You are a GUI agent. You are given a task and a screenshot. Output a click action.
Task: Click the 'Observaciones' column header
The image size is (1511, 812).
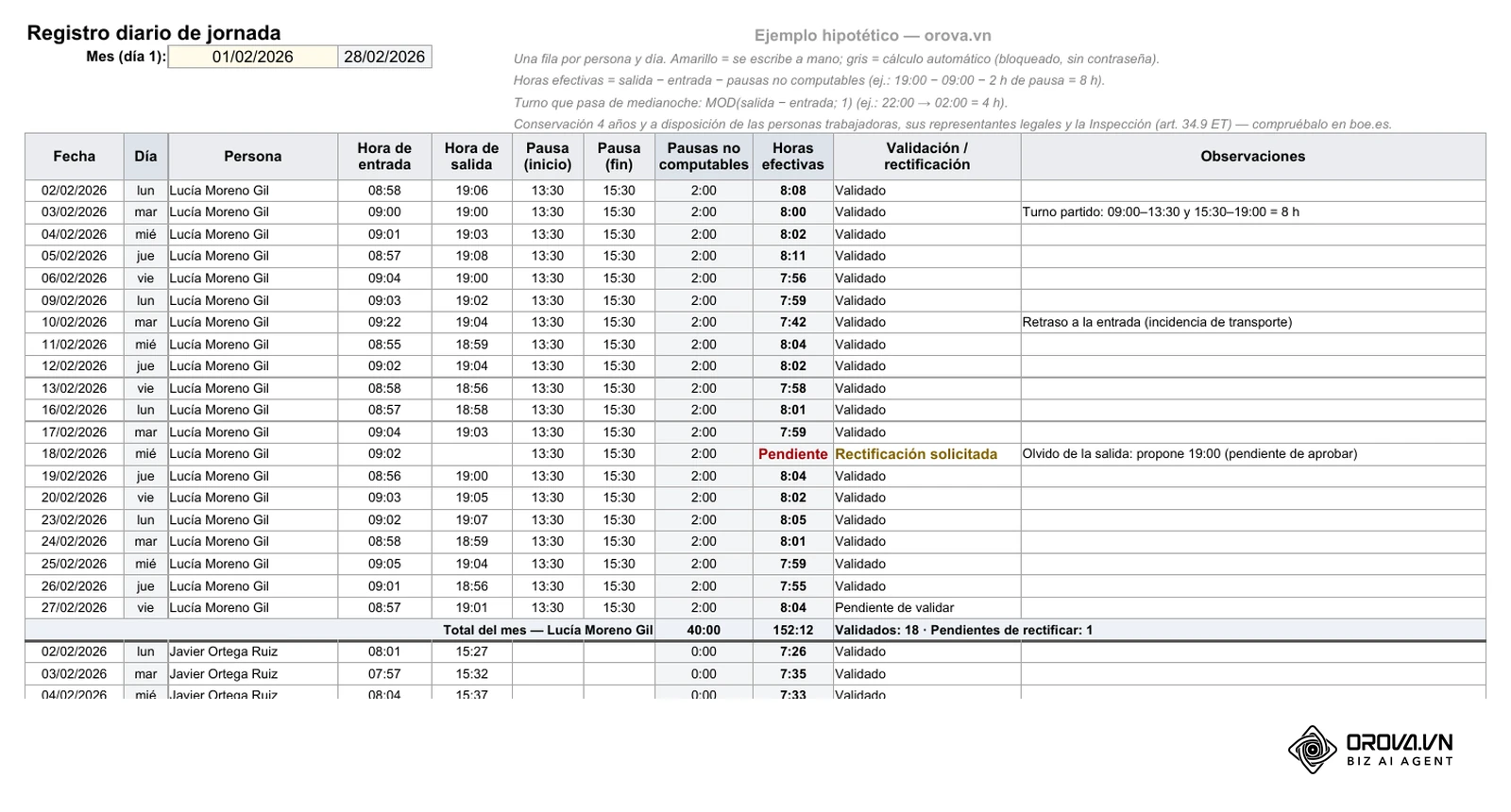1253,157
